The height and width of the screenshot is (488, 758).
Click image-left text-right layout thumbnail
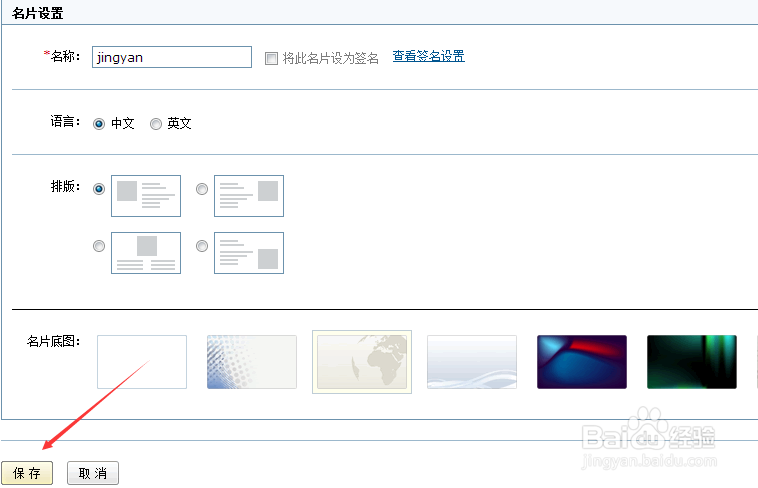click(x=146, y=196)
